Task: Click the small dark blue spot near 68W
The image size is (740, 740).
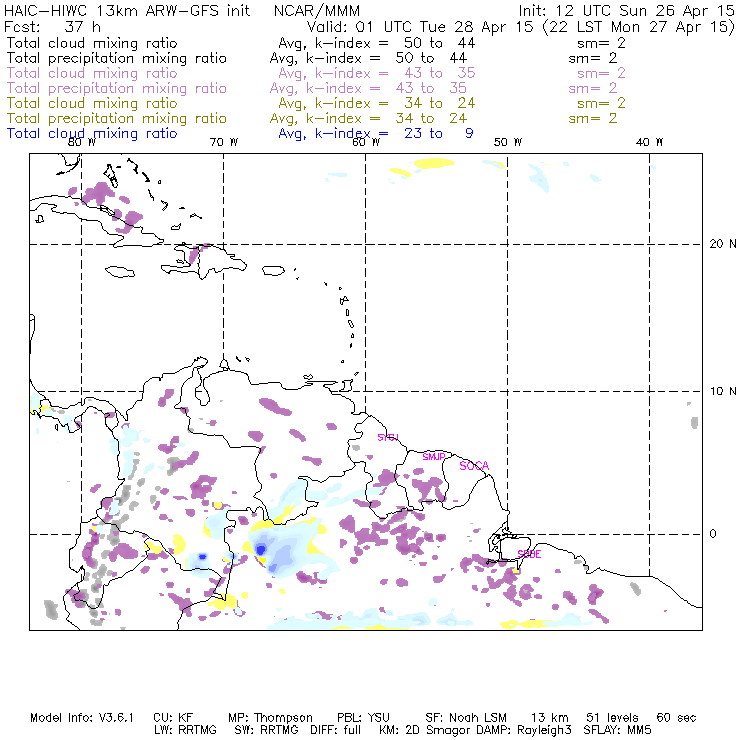Action: click(x=201, y=556)
